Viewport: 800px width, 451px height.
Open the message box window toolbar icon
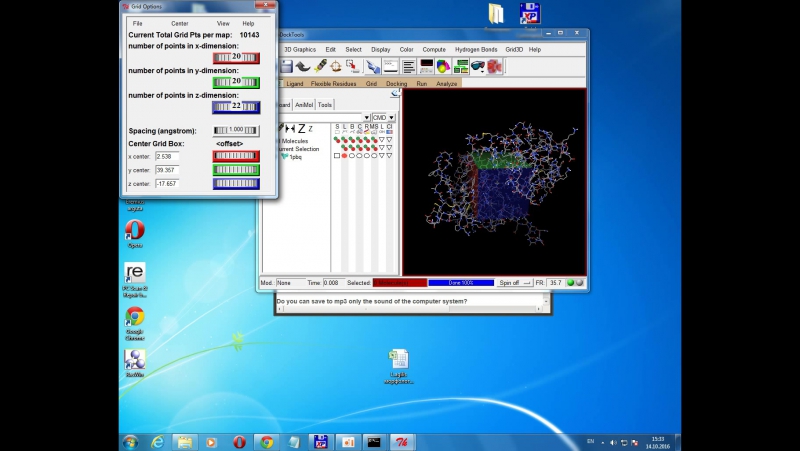tap(390, 66)
